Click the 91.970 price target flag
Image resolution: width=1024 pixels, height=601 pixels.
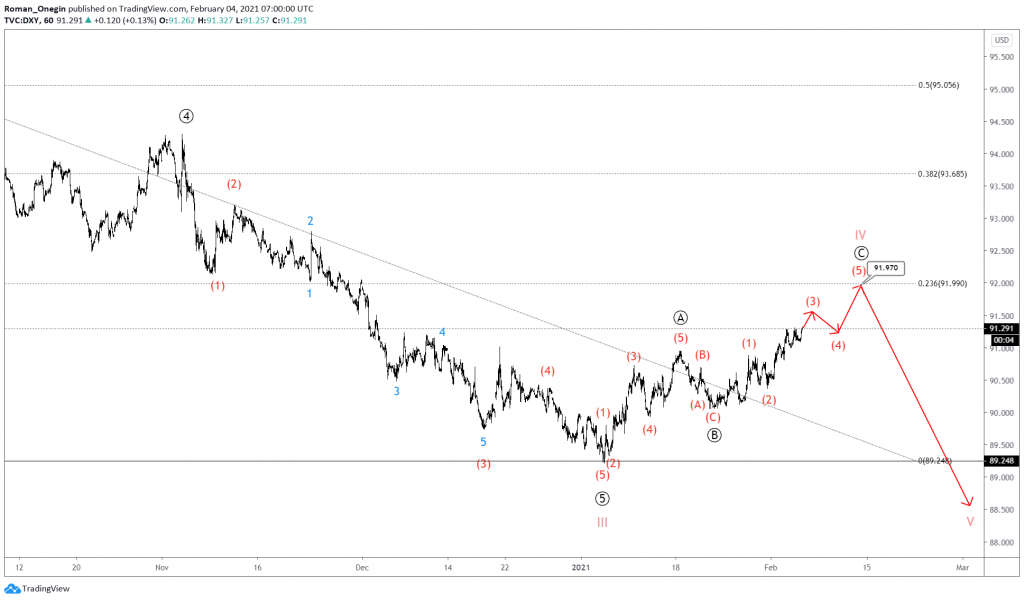(x=885, y=269)
